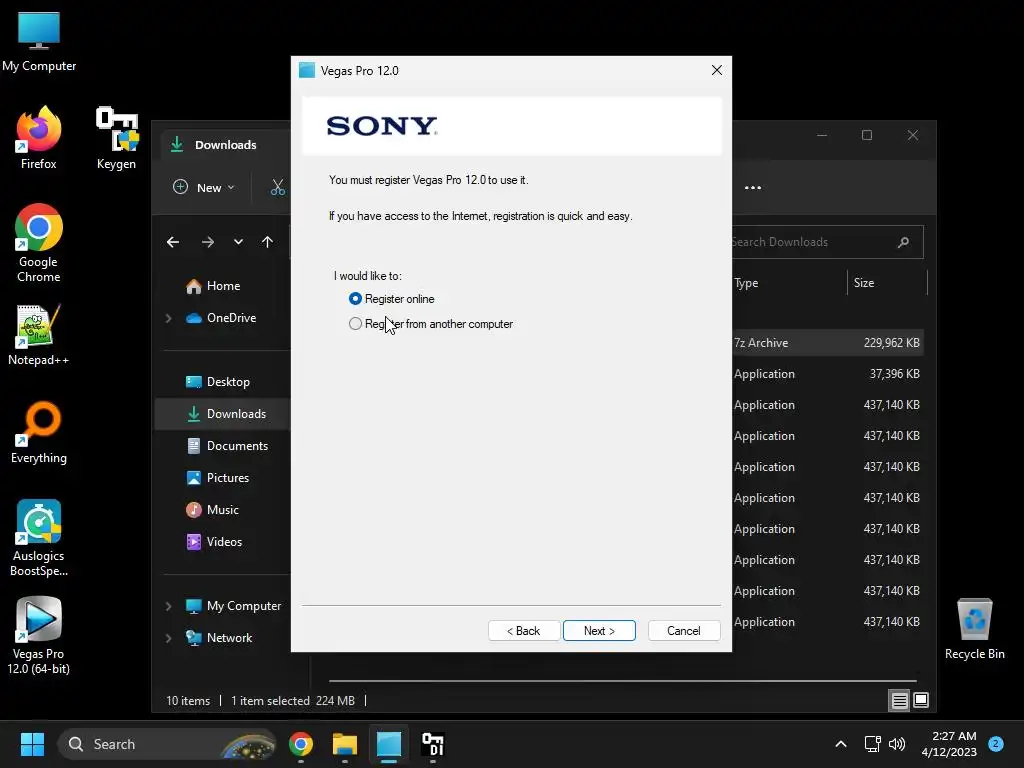Navigate back in File Explorer
This screenshot has height=768, width=1024.
click(173, 242)
